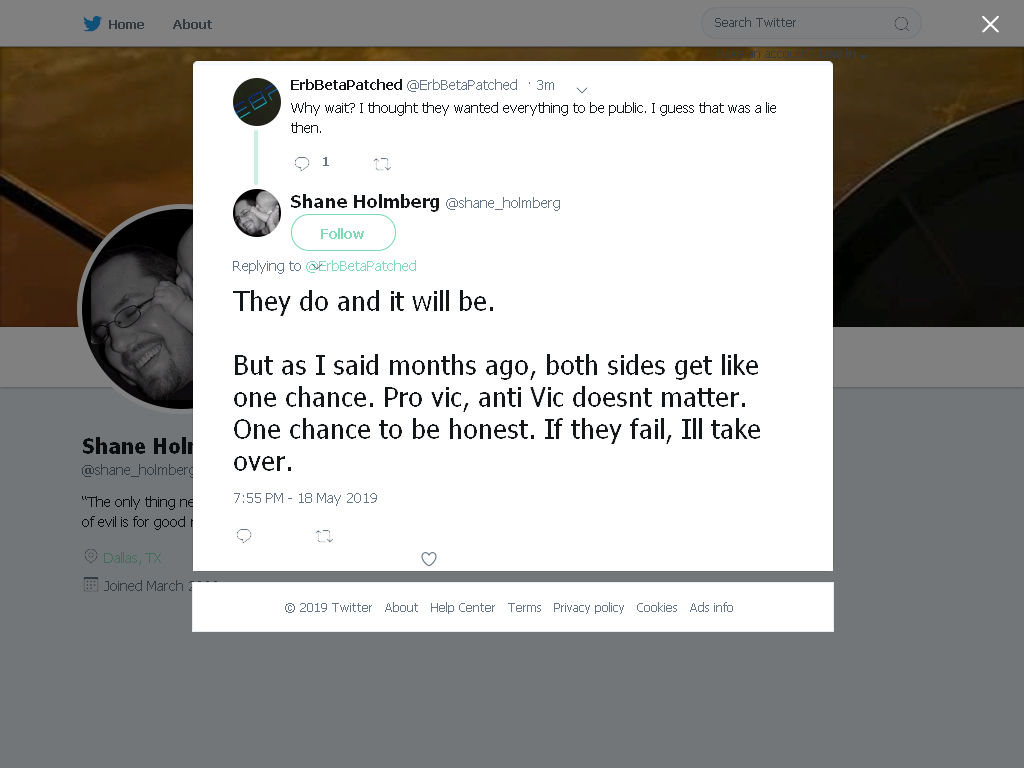Close the tweet overlay
This screenshot has height=768, width=1024.
pos(990,24)
